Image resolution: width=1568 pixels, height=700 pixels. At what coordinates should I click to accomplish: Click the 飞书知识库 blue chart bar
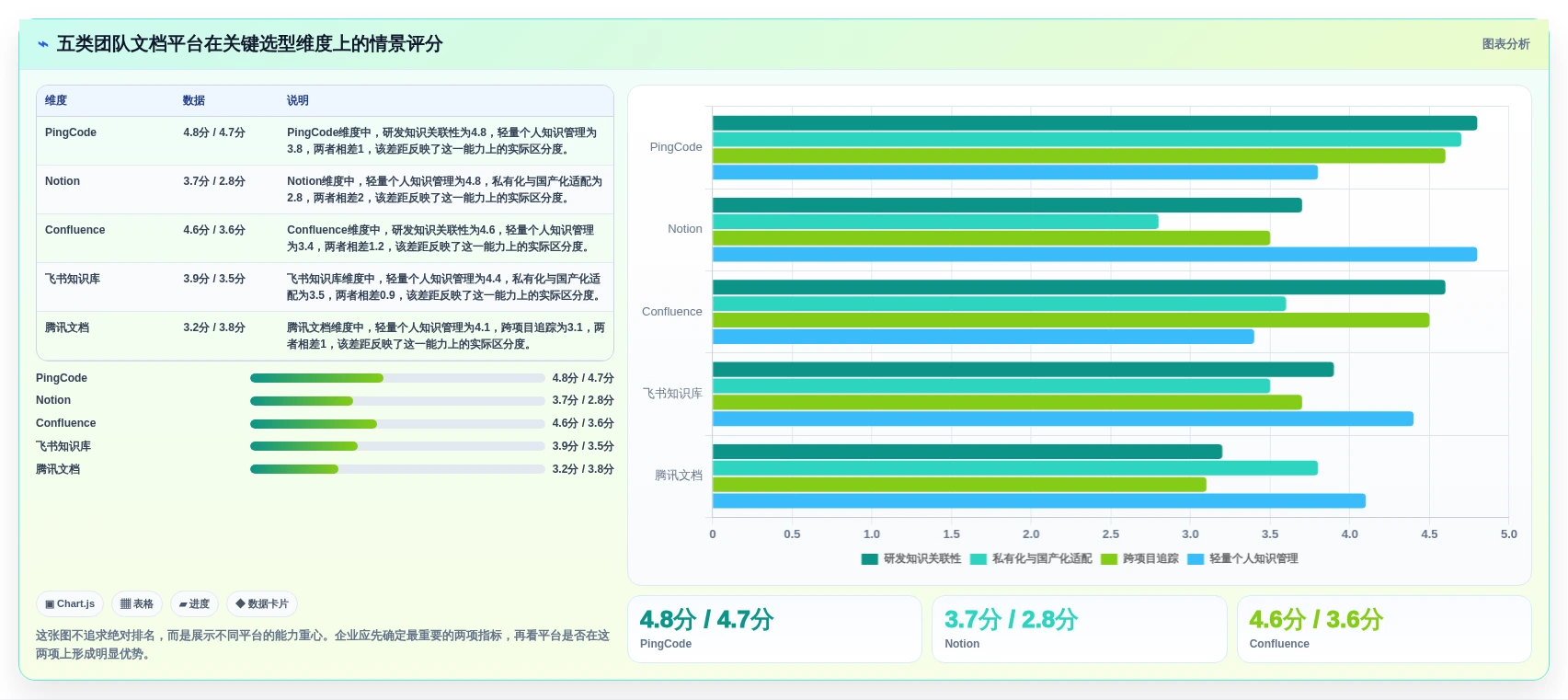pyautogui.click(x=1062, y=419)
